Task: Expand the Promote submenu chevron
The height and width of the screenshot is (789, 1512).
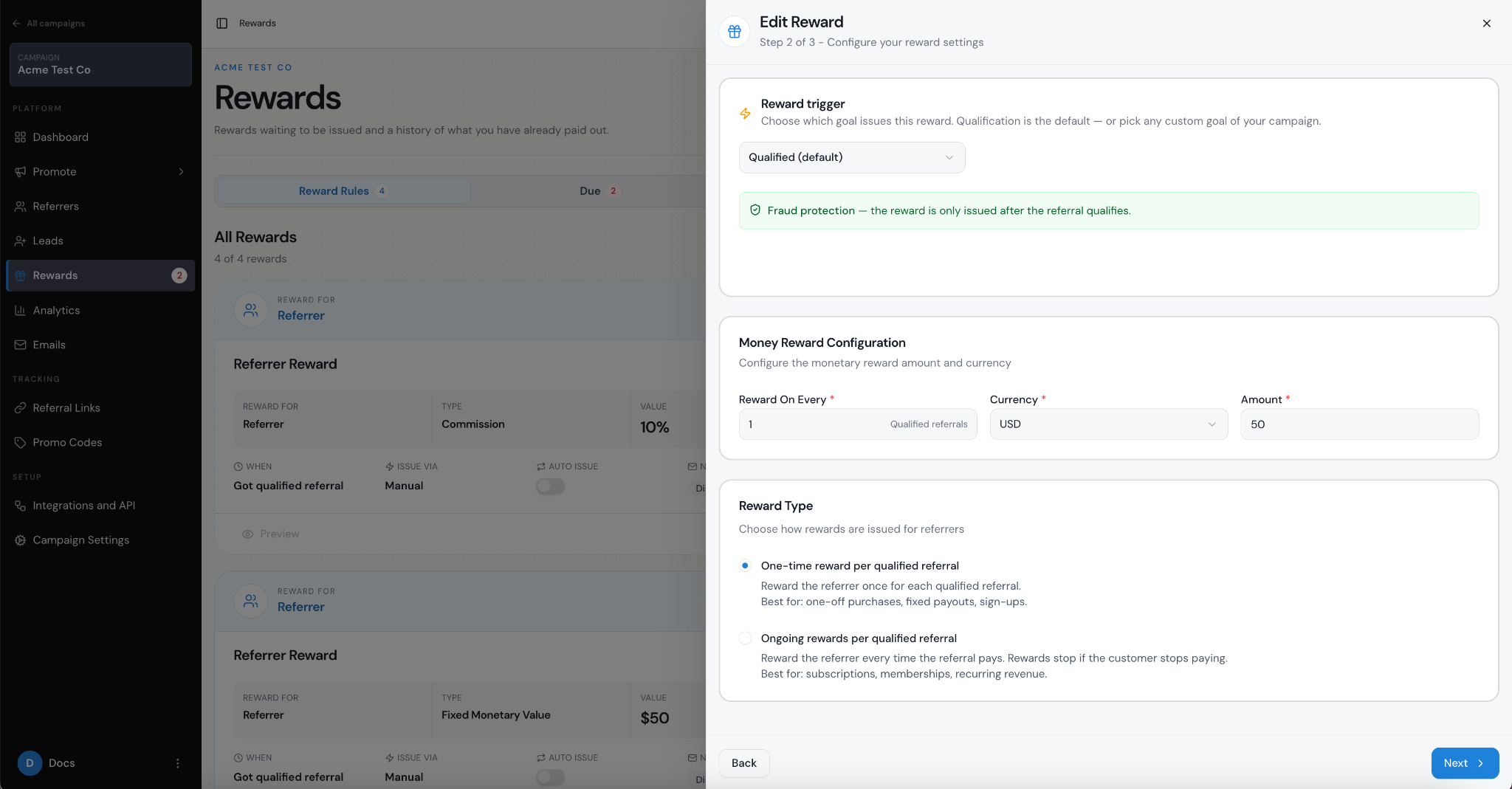Action: (181, 172)
